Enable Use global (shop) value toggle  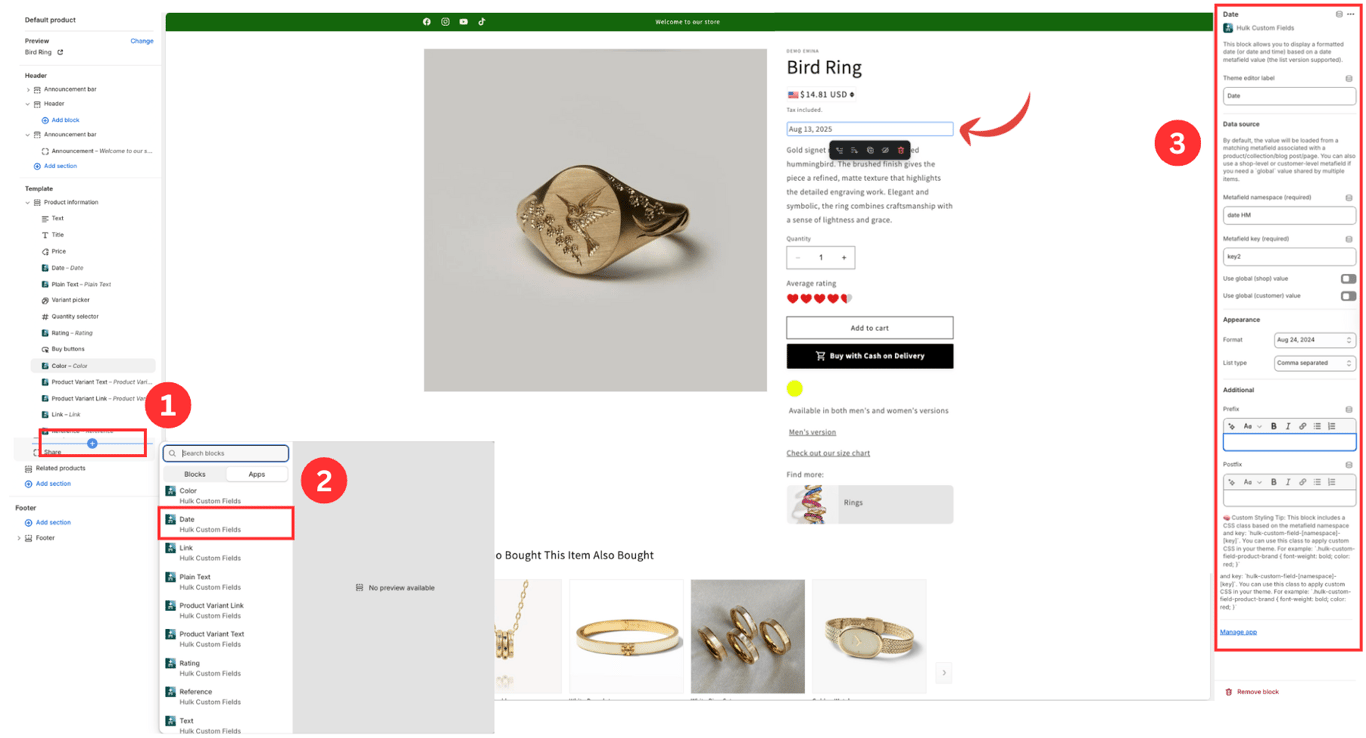(1348, 279)
